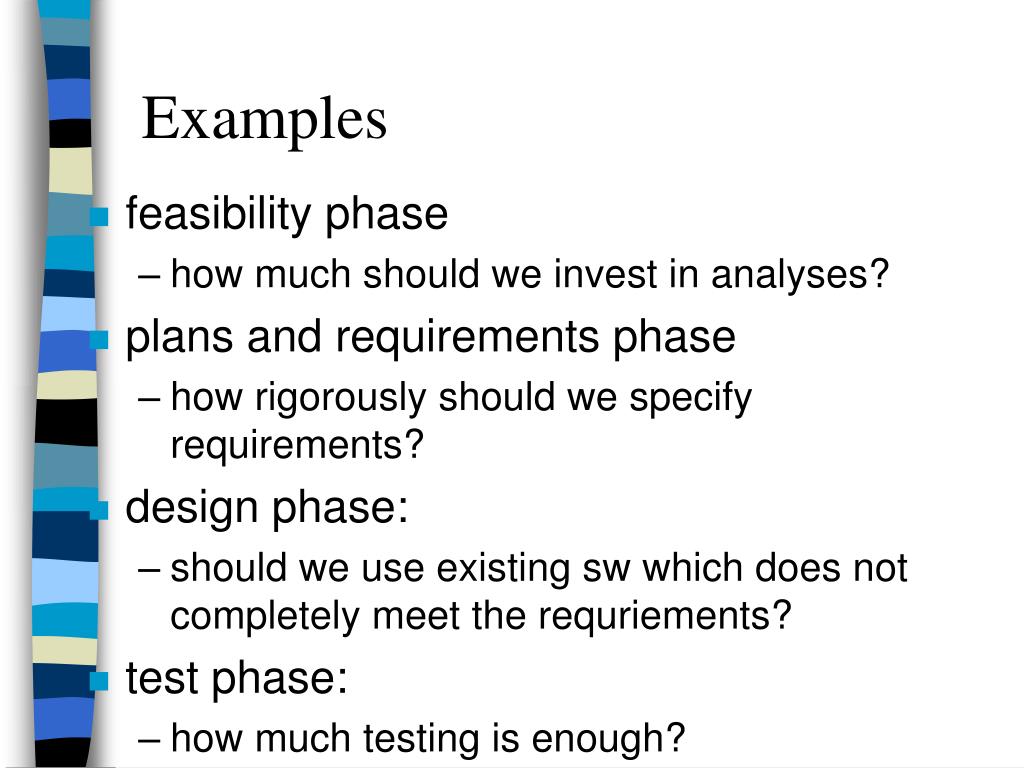This screenshot has height=768, width=1024.
Task: Click the design phase: heading
Action: point(266,508)
